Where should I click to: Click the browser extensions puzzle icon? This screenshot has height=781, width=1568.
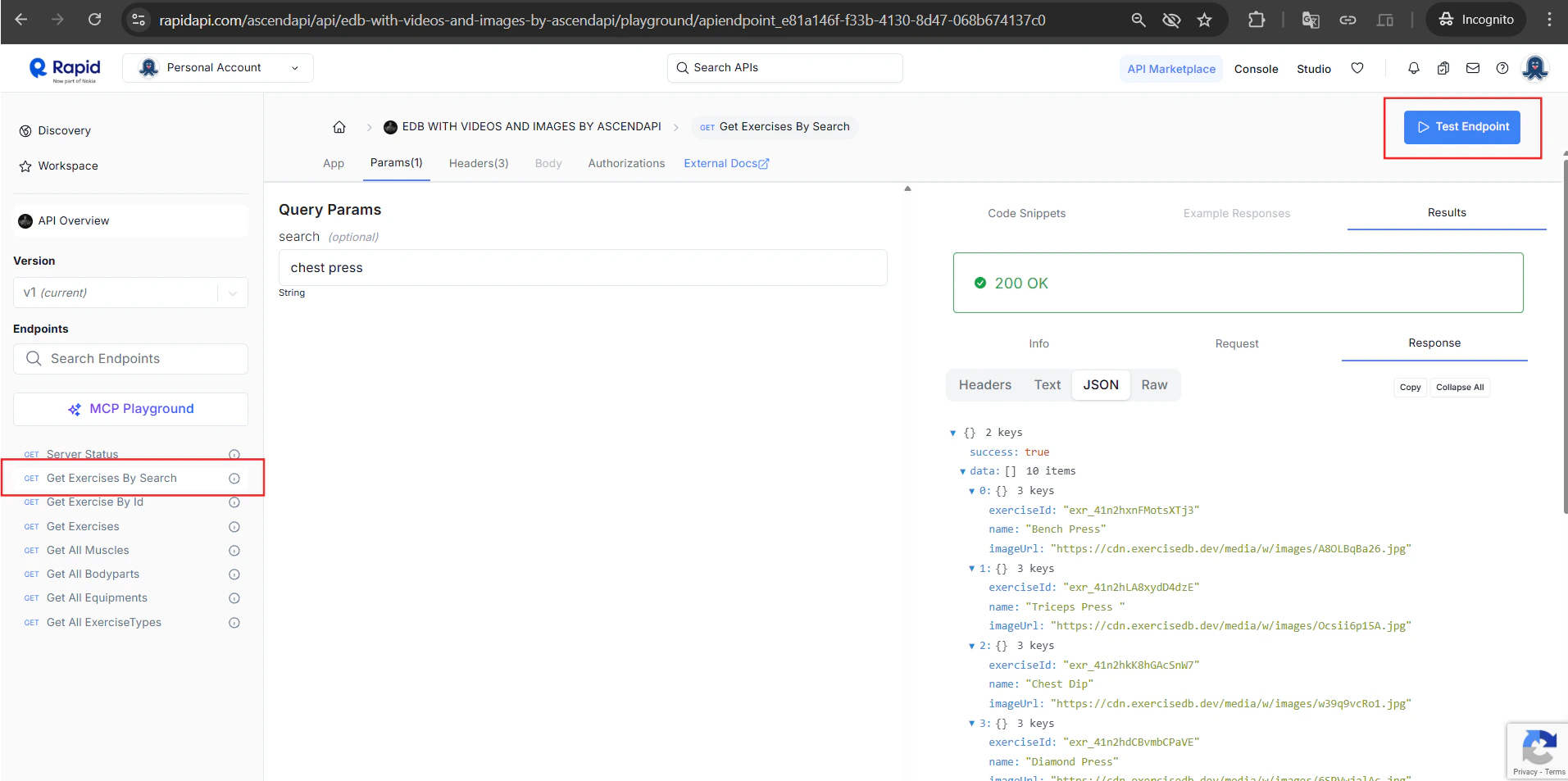point(1257,20)
